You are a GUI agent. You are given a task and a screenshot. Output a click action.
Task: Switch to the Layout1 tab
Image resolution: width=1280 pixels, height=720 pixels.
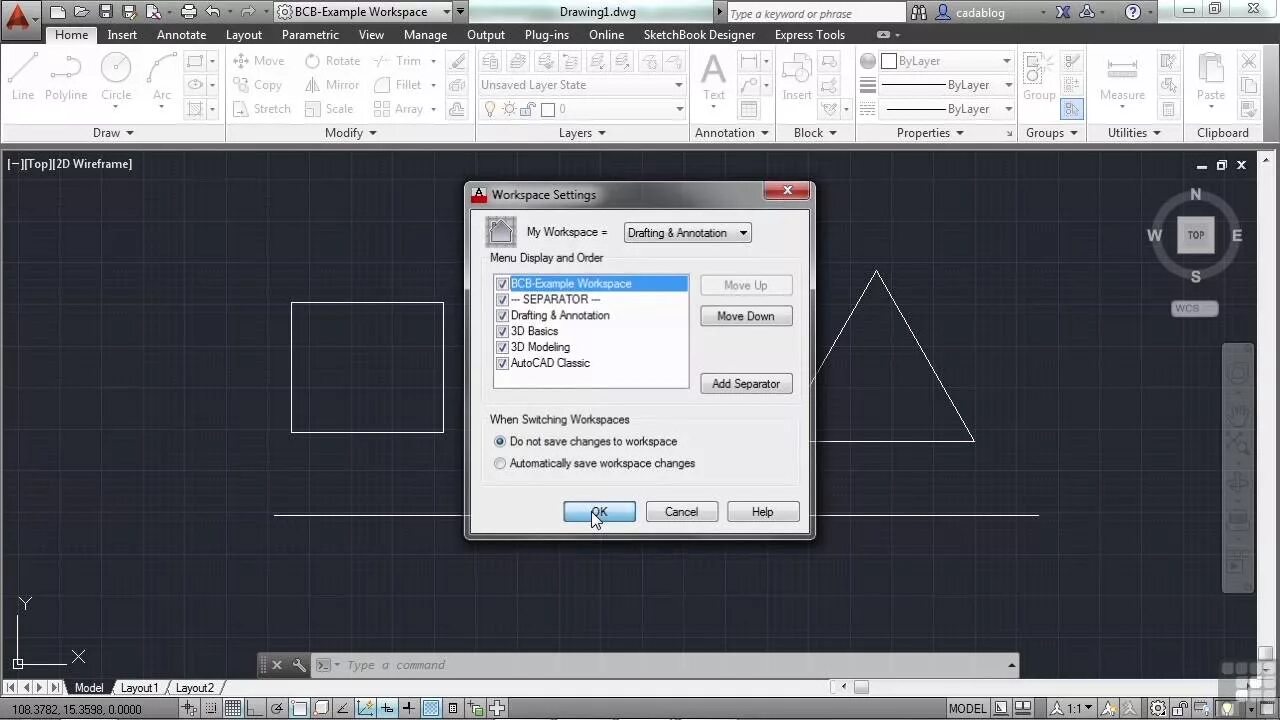140,688
